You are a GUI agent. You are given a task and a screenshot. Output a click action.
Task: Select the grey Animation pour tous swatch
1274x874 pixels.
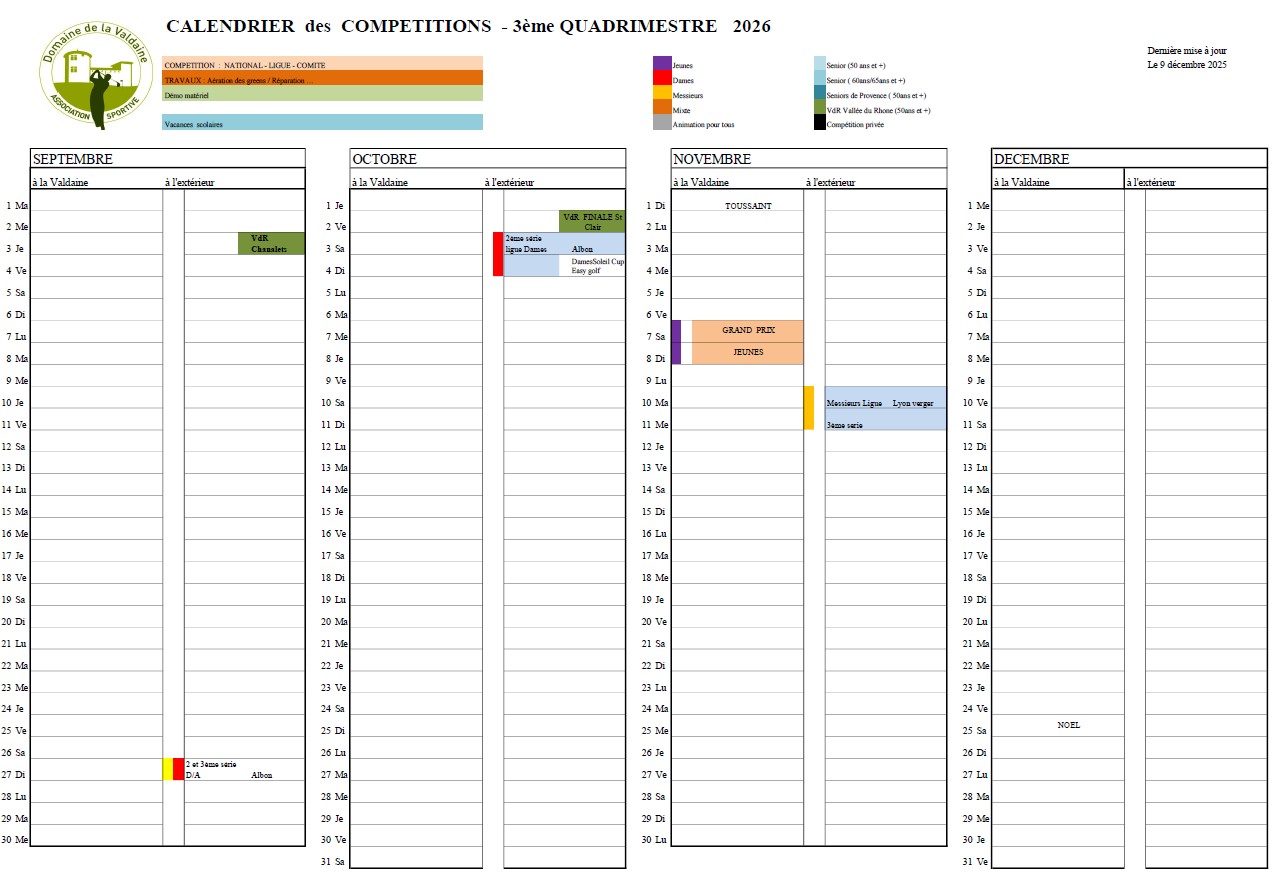pyautogui.click(x=662, y=123)
